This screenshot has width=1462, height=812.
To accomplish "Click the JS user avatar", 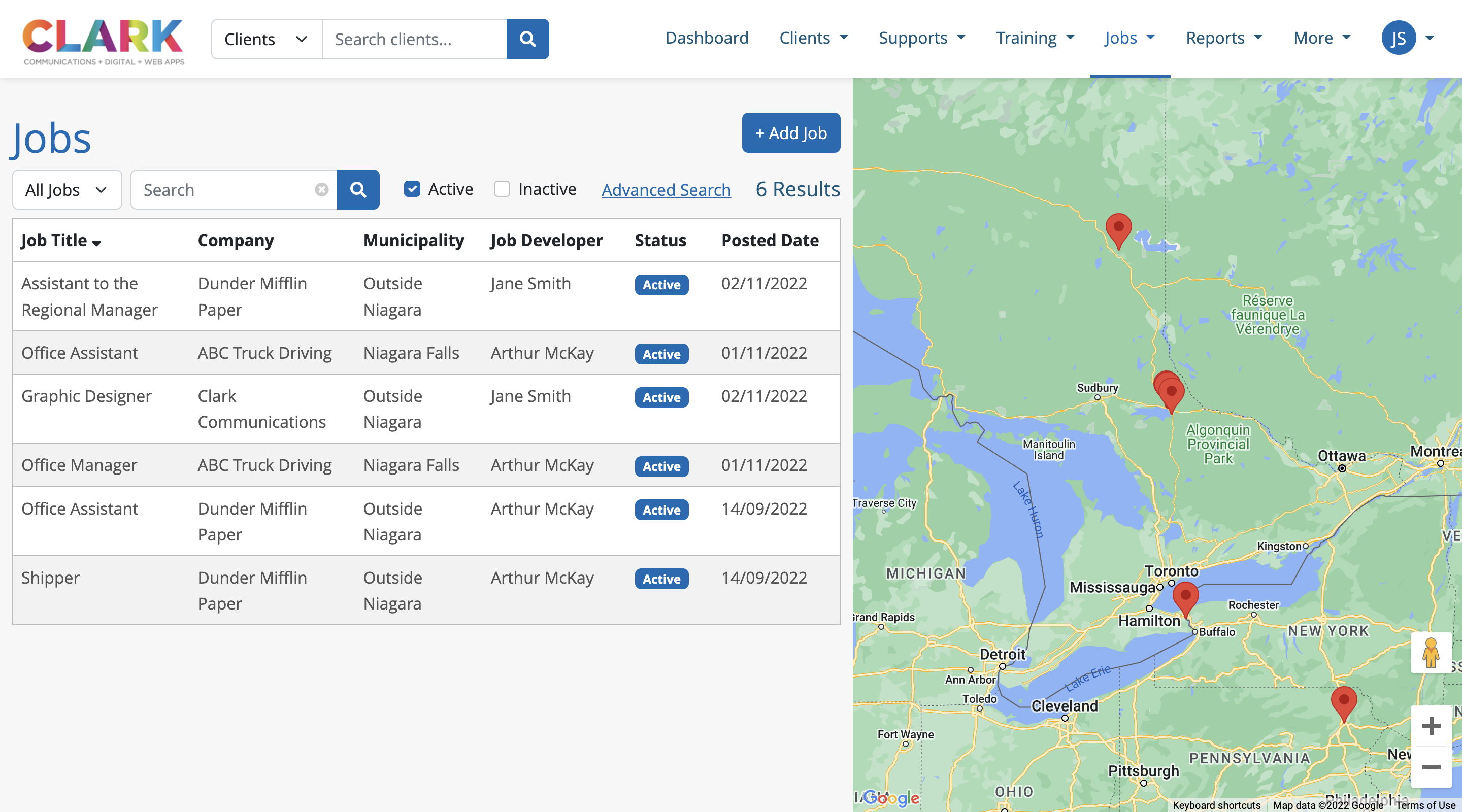I will (x=1399, y=38).
